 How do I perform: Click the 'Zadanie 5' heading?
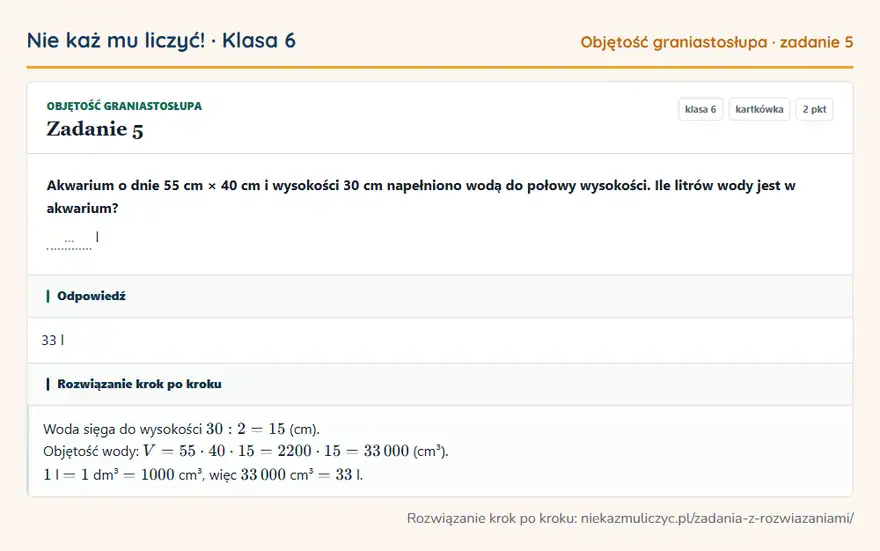[95, 130]
